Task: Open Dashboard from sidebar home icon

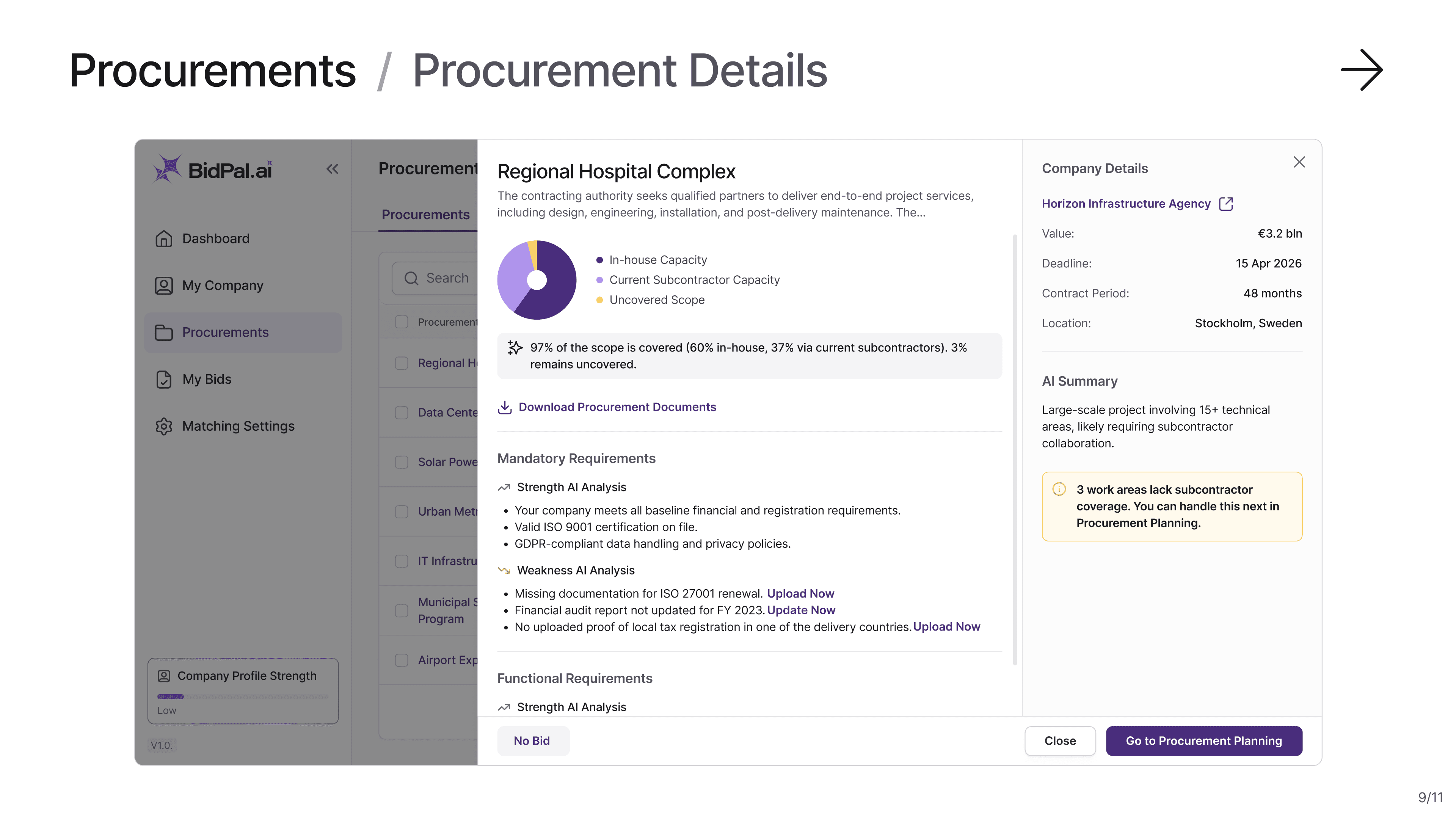Action: pyautogui.click(x=164, y=238)
